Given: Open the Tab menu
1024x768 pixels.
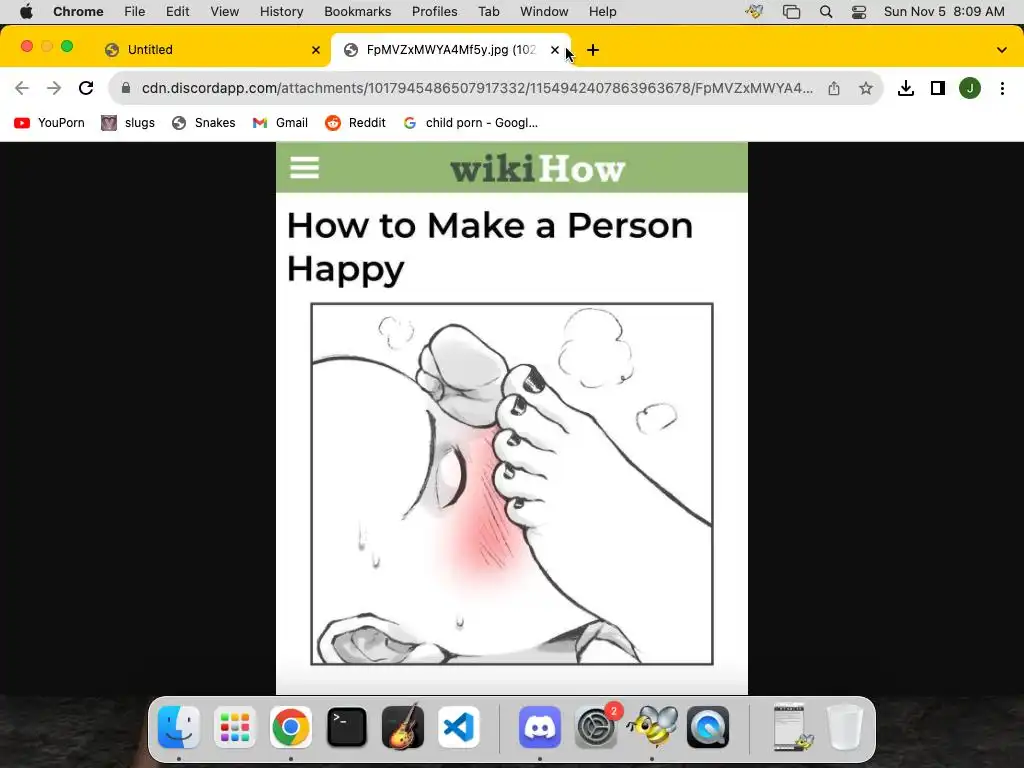Looking at the screenshot, I should pyautogui.click(x=488, y=12).
